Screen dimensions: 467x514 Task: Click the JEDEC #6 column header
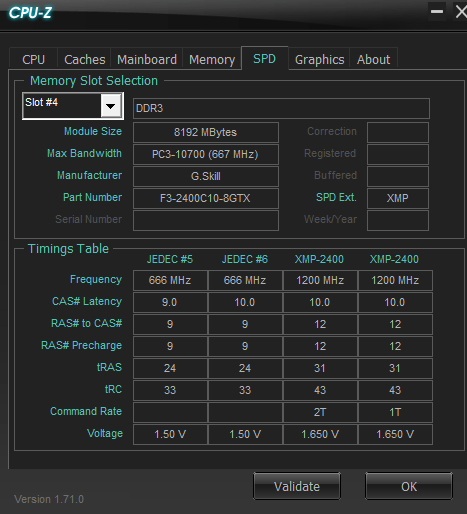245,259
